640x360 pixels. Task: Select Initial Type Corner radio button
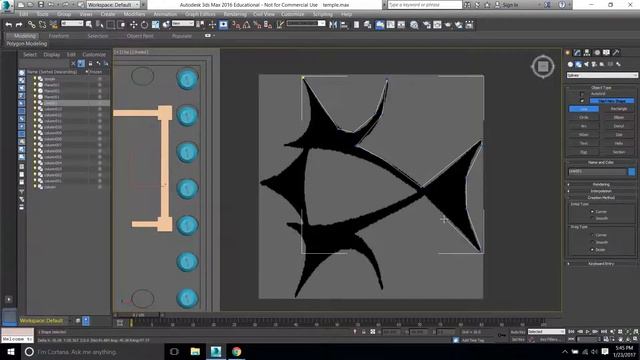(x=592, y=211)
